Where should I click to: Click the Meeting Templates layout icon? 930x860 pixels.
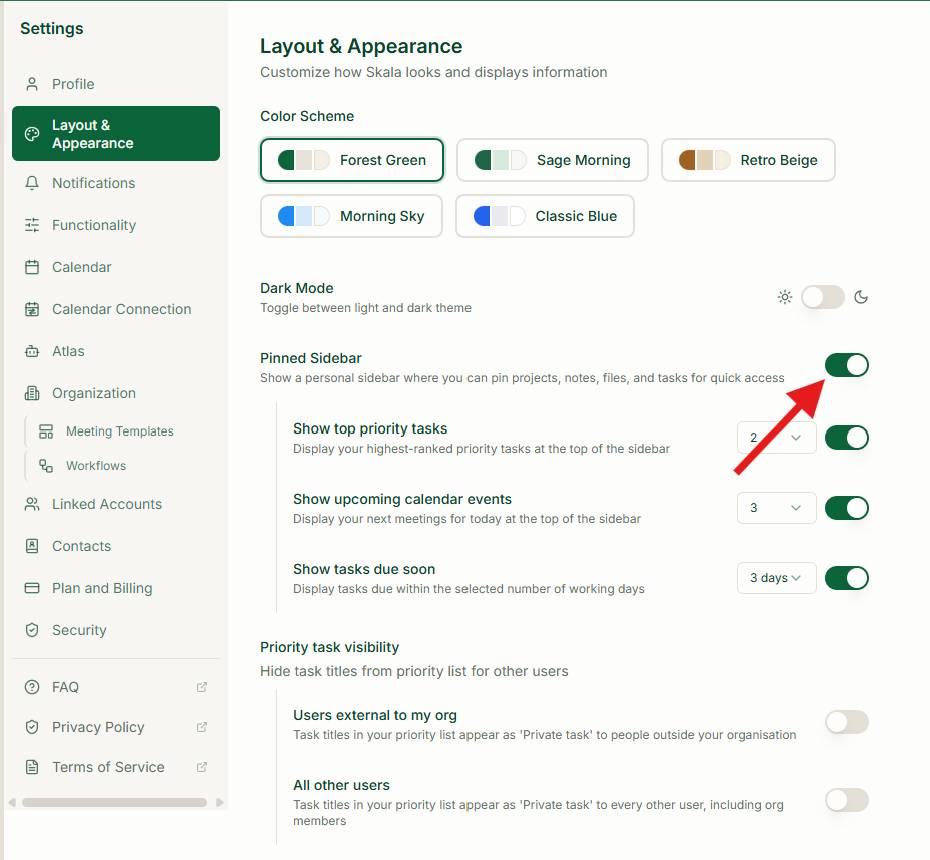(46, 431)
